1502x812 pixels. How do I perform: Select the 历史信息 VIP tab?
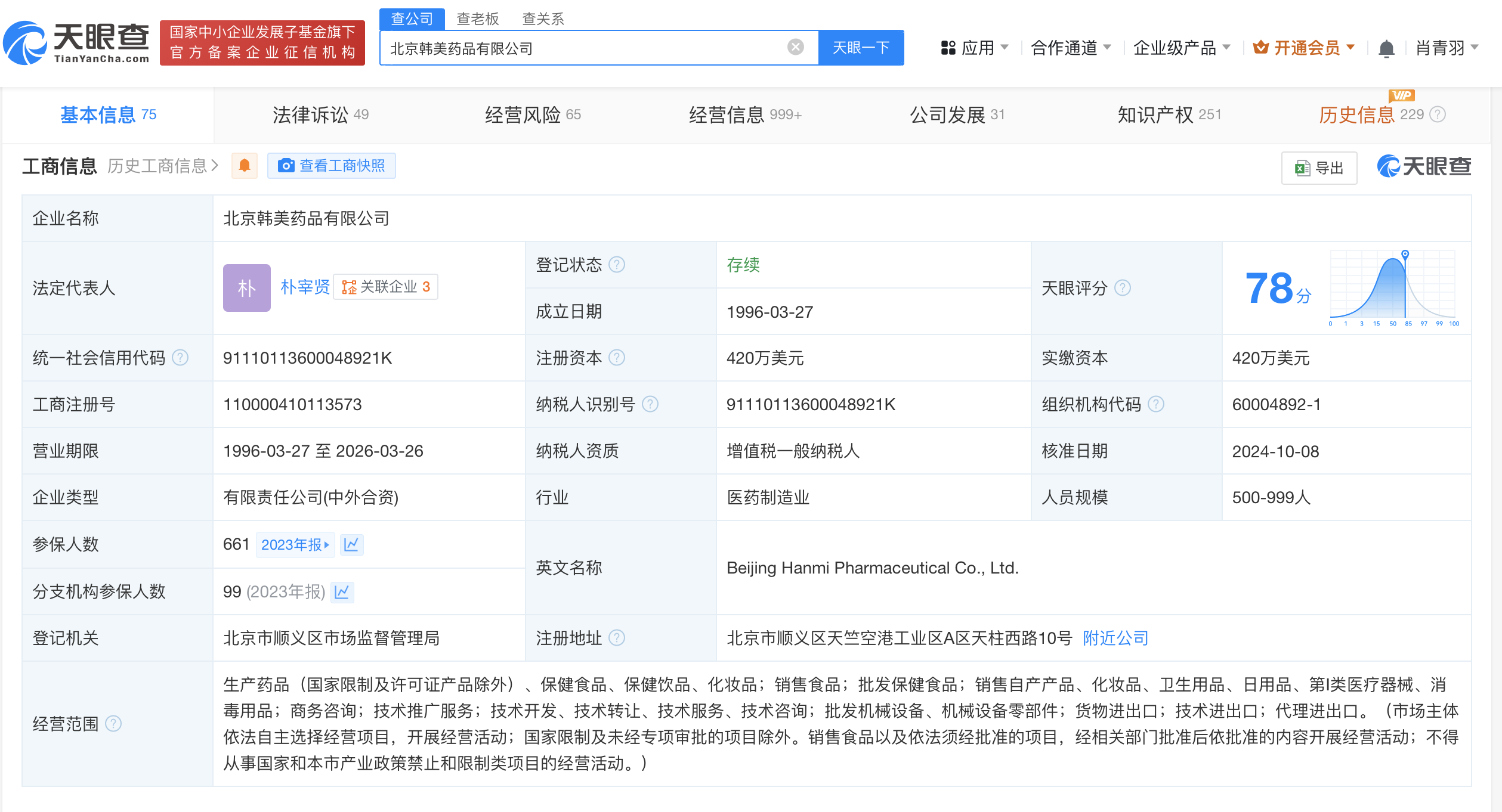1372,114
